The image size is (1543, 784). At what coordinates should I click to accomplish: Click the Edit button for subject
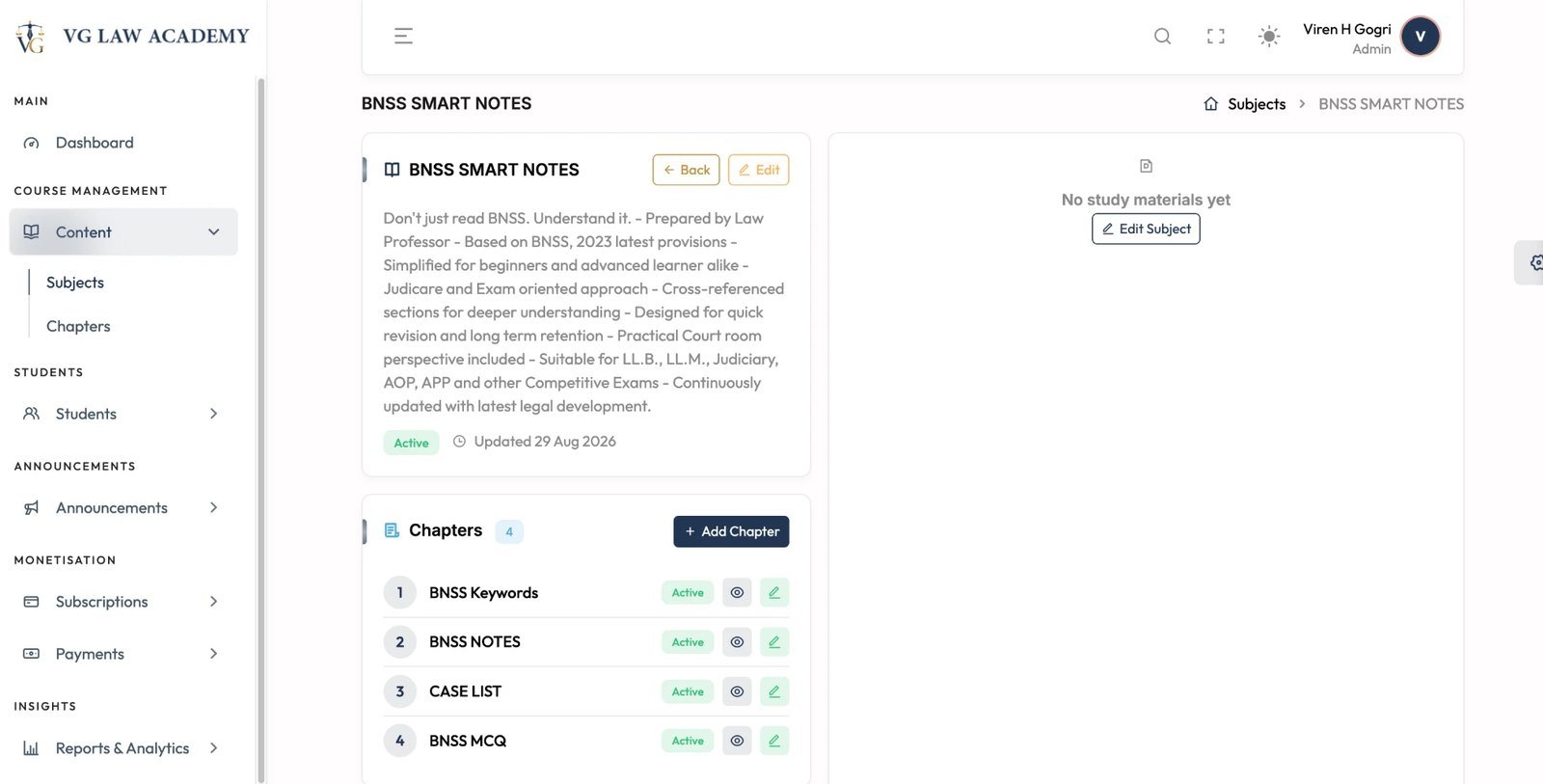[759, 170]
